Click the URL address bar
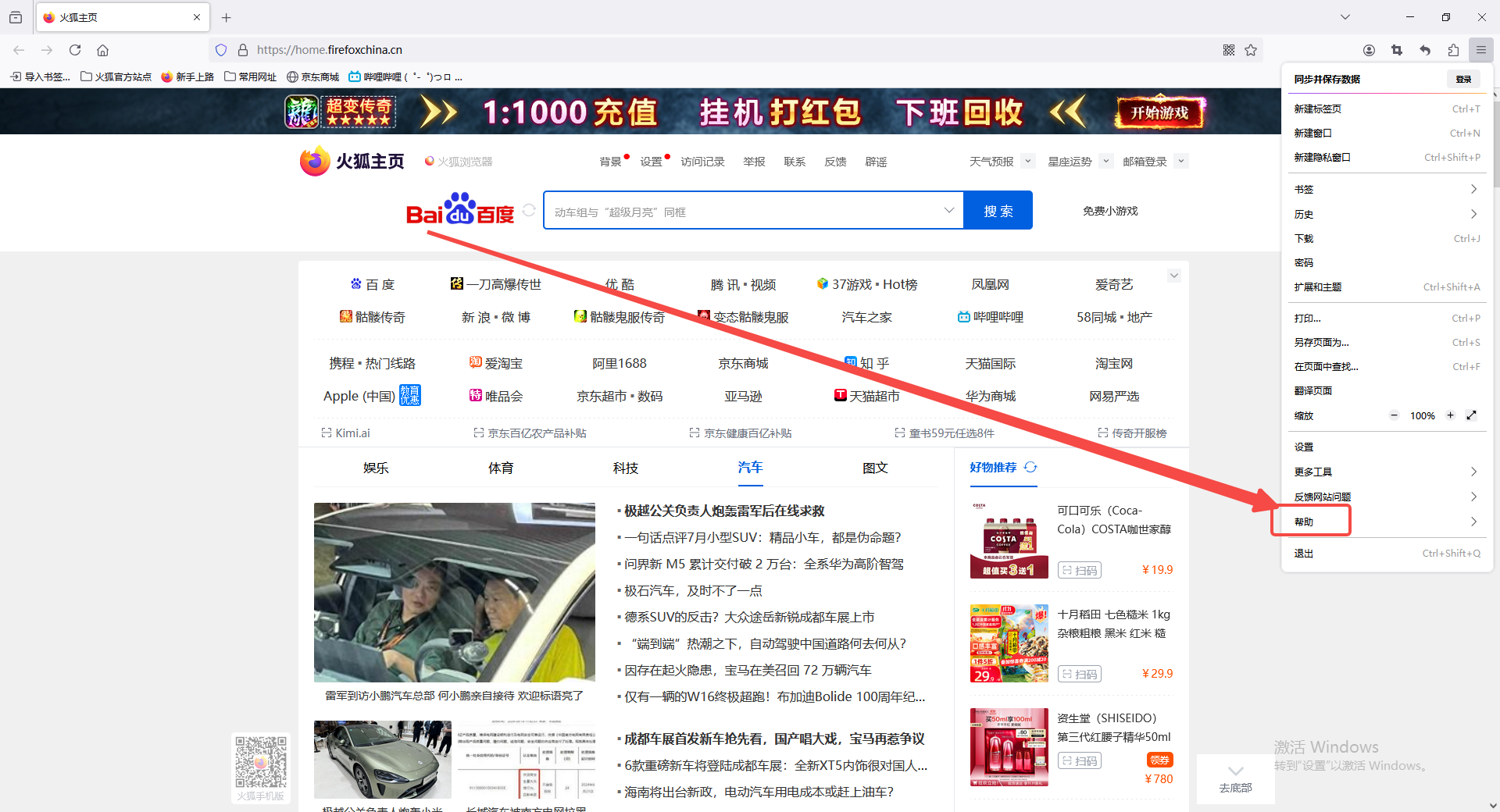 pos(734,50)
